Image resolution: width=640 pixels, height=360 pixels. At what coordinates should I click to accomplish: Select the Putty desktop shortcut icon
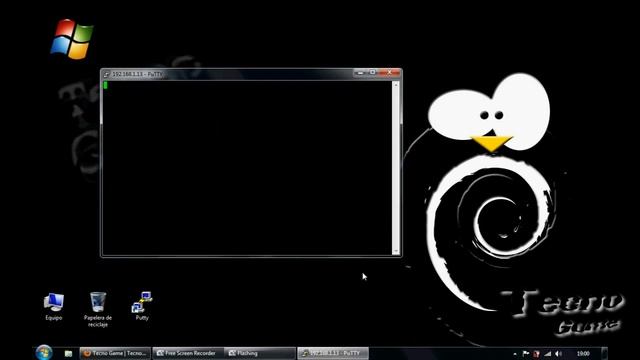pyautogui.click(x=142, y=306)
